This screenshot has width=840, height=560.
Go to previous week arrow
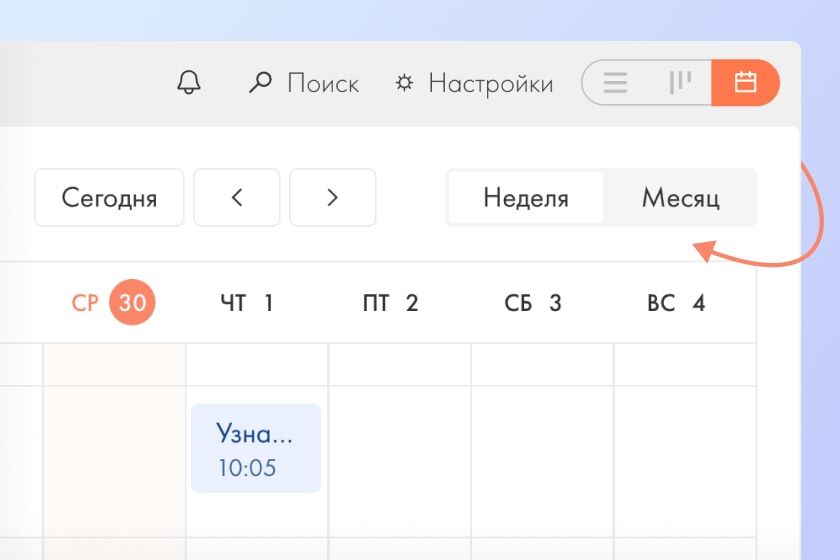click(x=237, y=197)
